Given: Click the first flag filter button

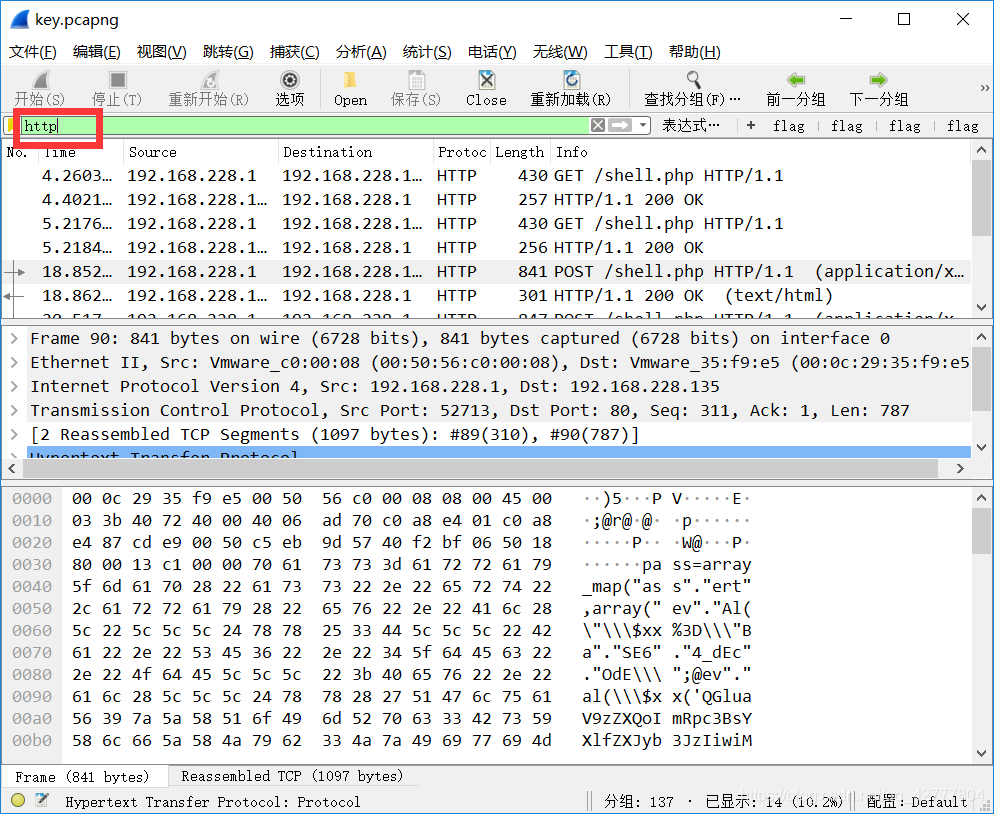Looking at the screenshot, I should click(x=789, y=126).
